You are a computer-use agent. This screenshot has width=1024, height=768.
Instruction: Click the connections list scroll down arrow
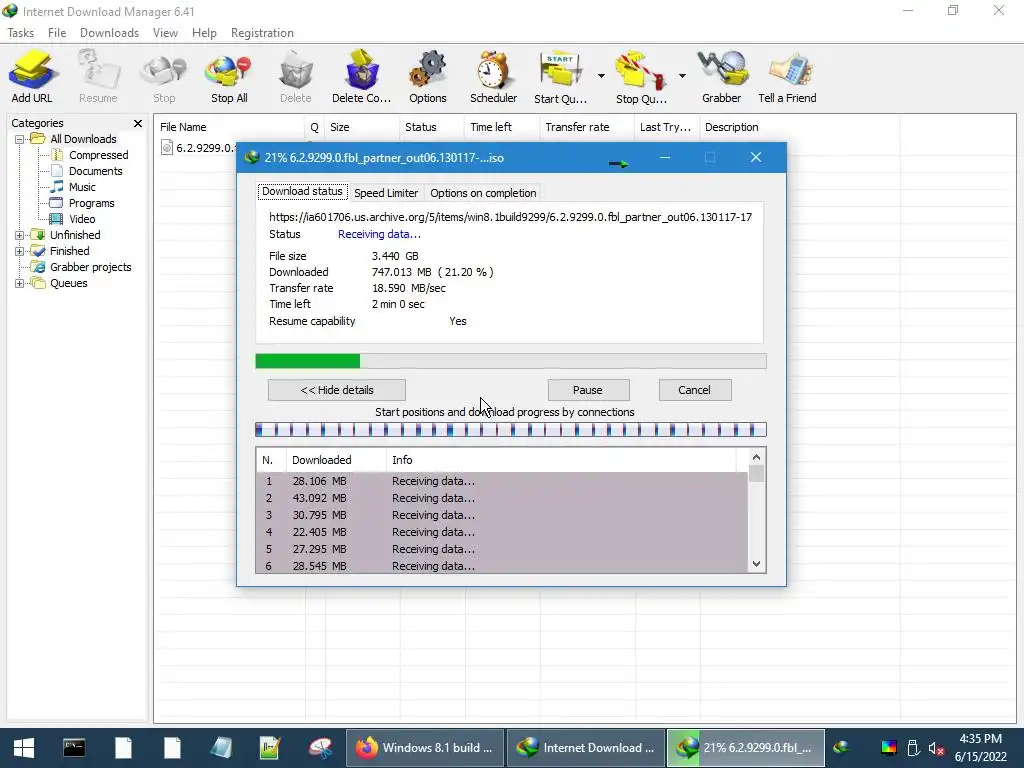pyautogui.click(x=756, y=564)
